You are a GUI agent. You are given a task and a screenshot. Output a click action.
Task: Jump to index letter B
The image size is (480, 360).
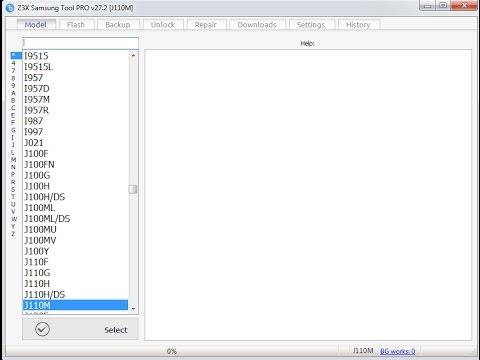pos(13,100)
